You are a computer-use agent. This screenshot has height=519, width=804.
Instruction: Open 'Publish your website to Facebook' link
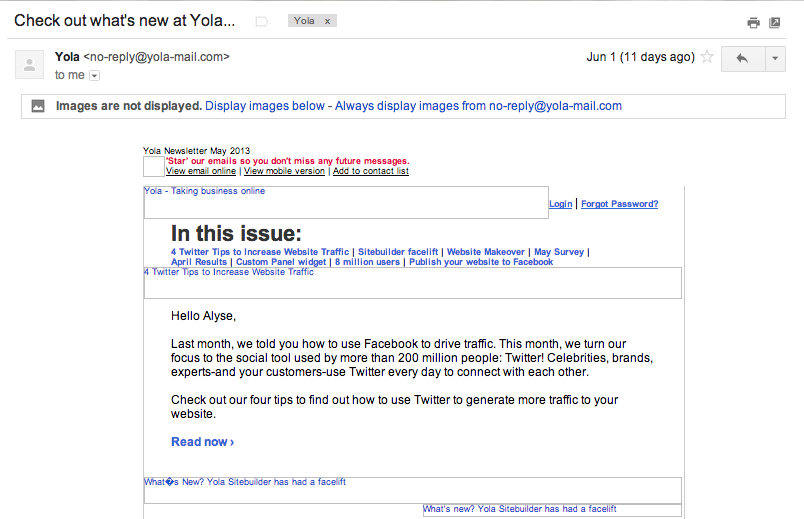pos(481,262)
